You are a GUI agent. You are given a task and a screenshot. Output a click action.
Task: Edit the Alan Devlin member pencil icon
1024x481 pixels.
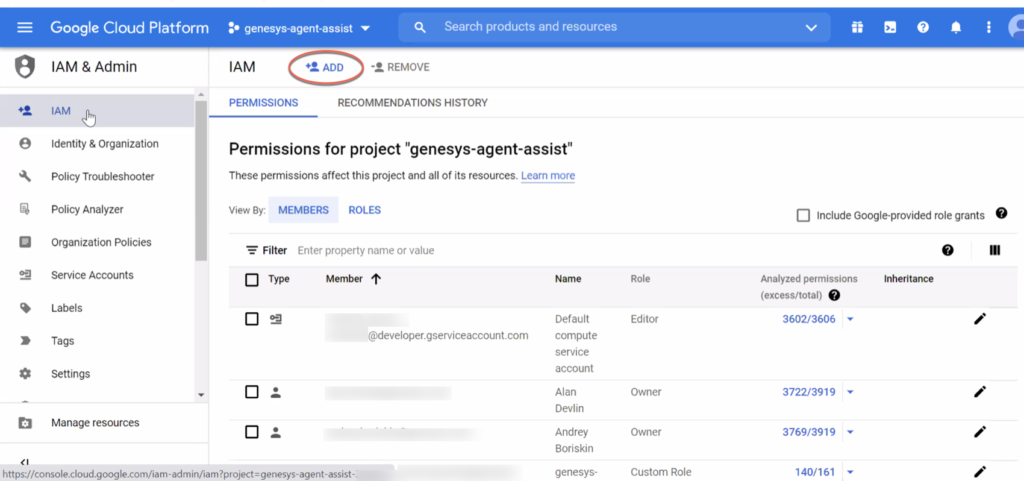point(979,392)
